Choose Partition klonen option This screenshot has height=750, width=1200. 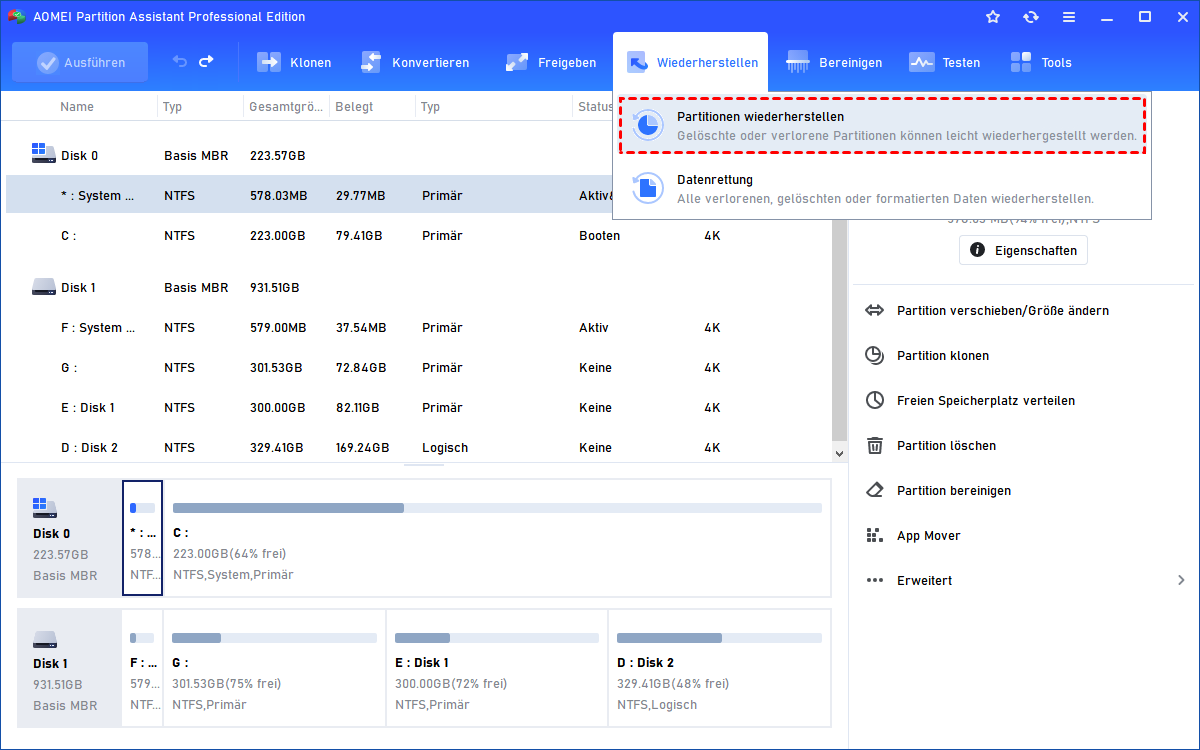943,355
